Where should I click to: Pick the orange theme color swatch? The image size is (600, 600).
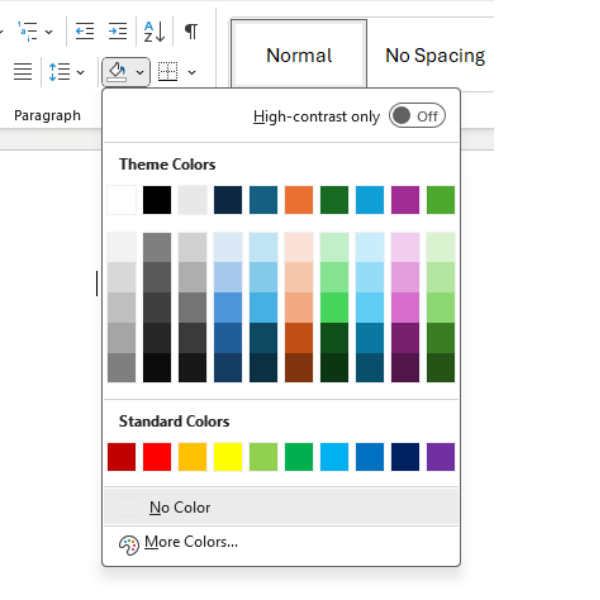299,200
